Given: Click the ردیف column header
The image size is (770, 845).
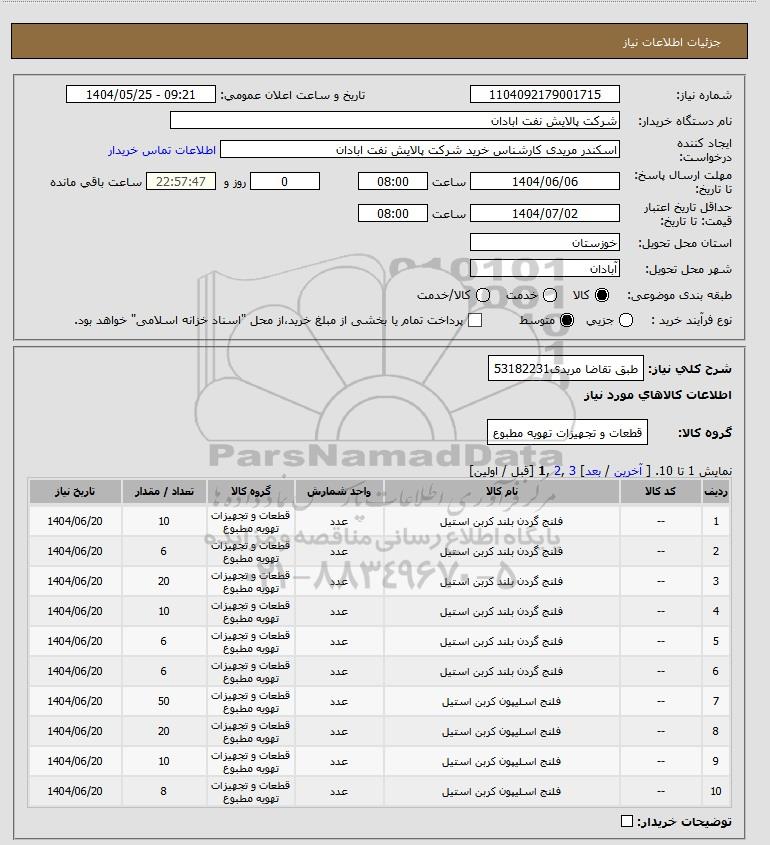Looking at the screenshot, I should tap(716, 491).
